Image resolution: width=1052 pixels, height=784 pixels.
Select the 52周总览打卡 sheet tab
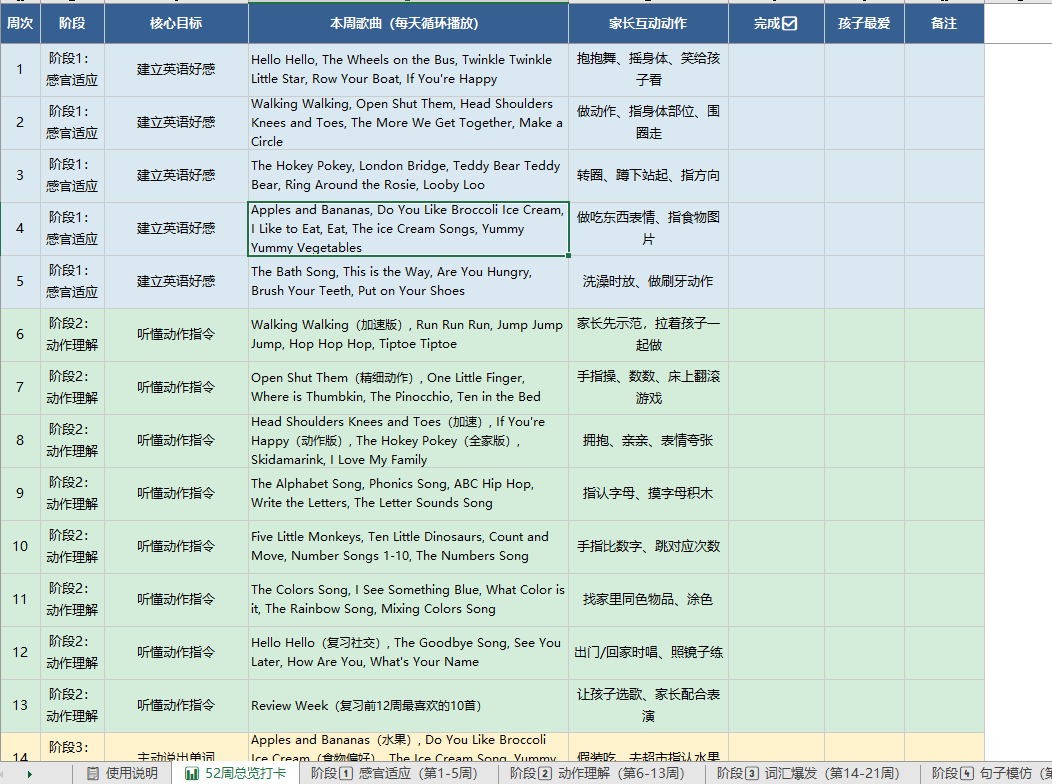click(235, 773)
